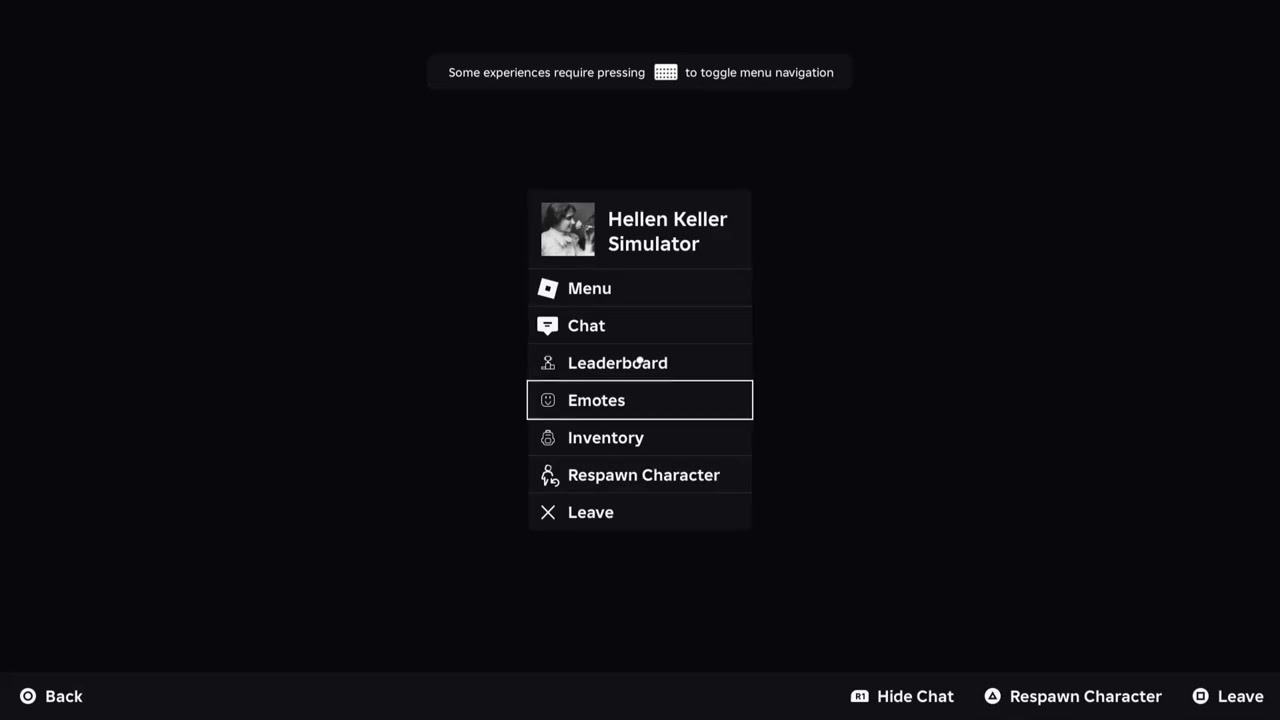Click Hide Chat in the bottom bar
The image size is (1280, 720).
[902, 696]
